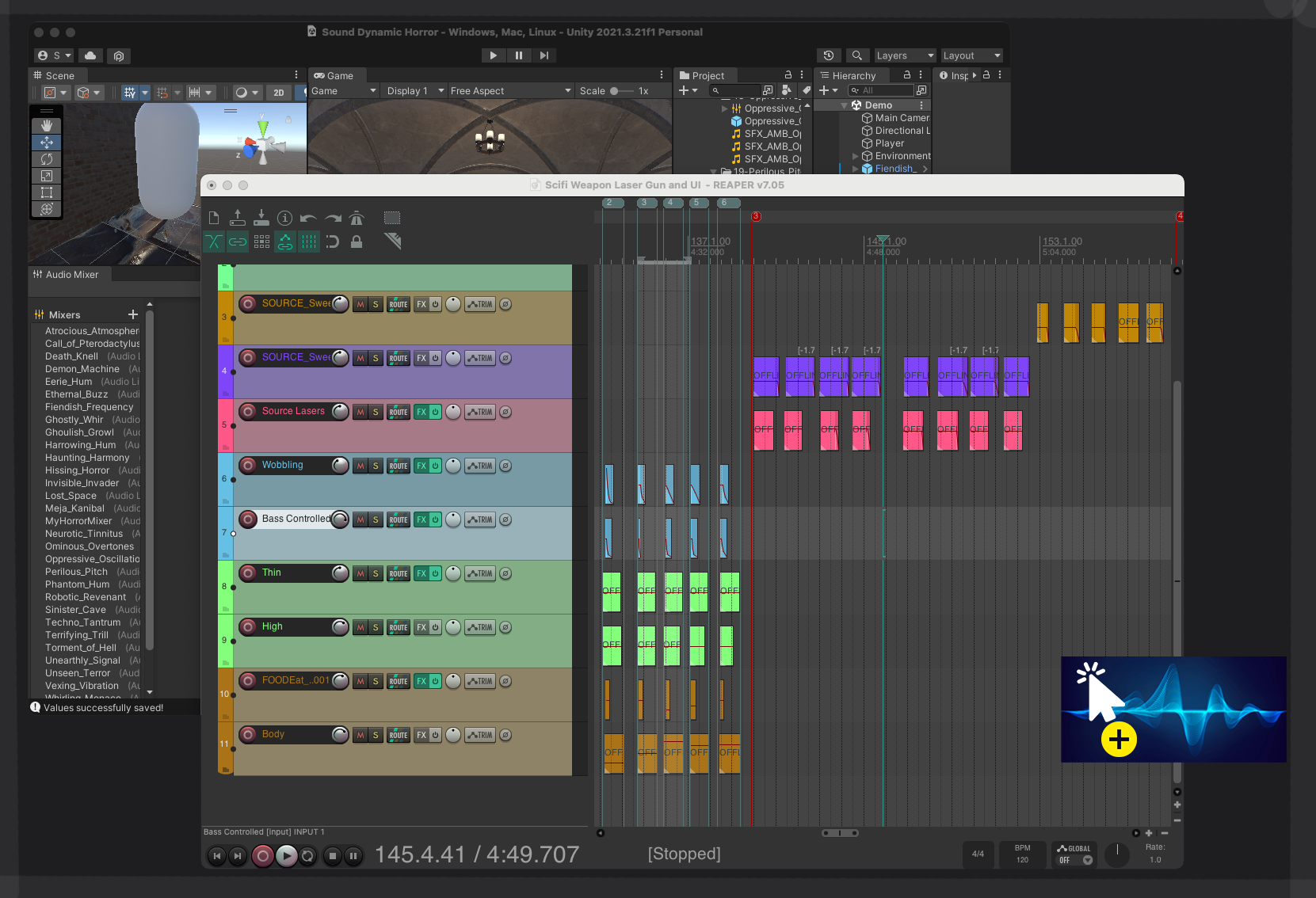Toggle auto-crossfade icon in REAPER toolbar
This screenshot has height=898, width=1316.
click(214, 242)
